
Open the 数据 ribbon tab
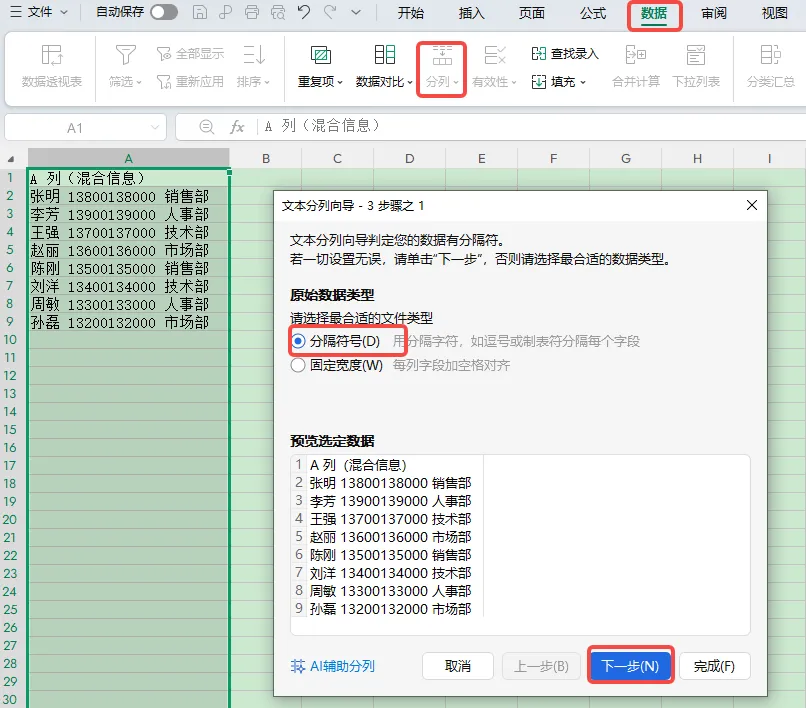(x=654, y=14)
